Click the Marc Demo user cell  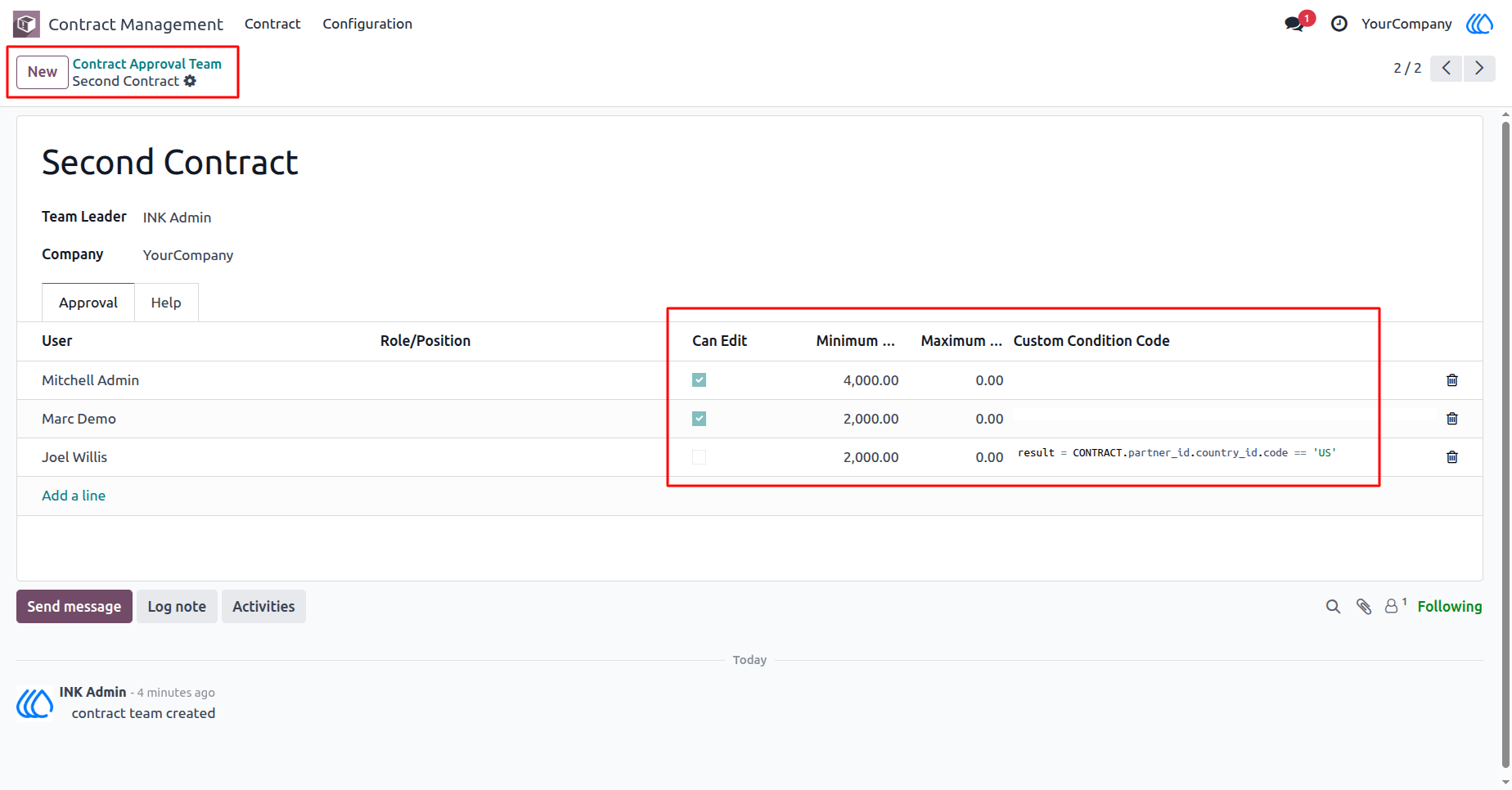pyautogui.click(x=79, y=419)
